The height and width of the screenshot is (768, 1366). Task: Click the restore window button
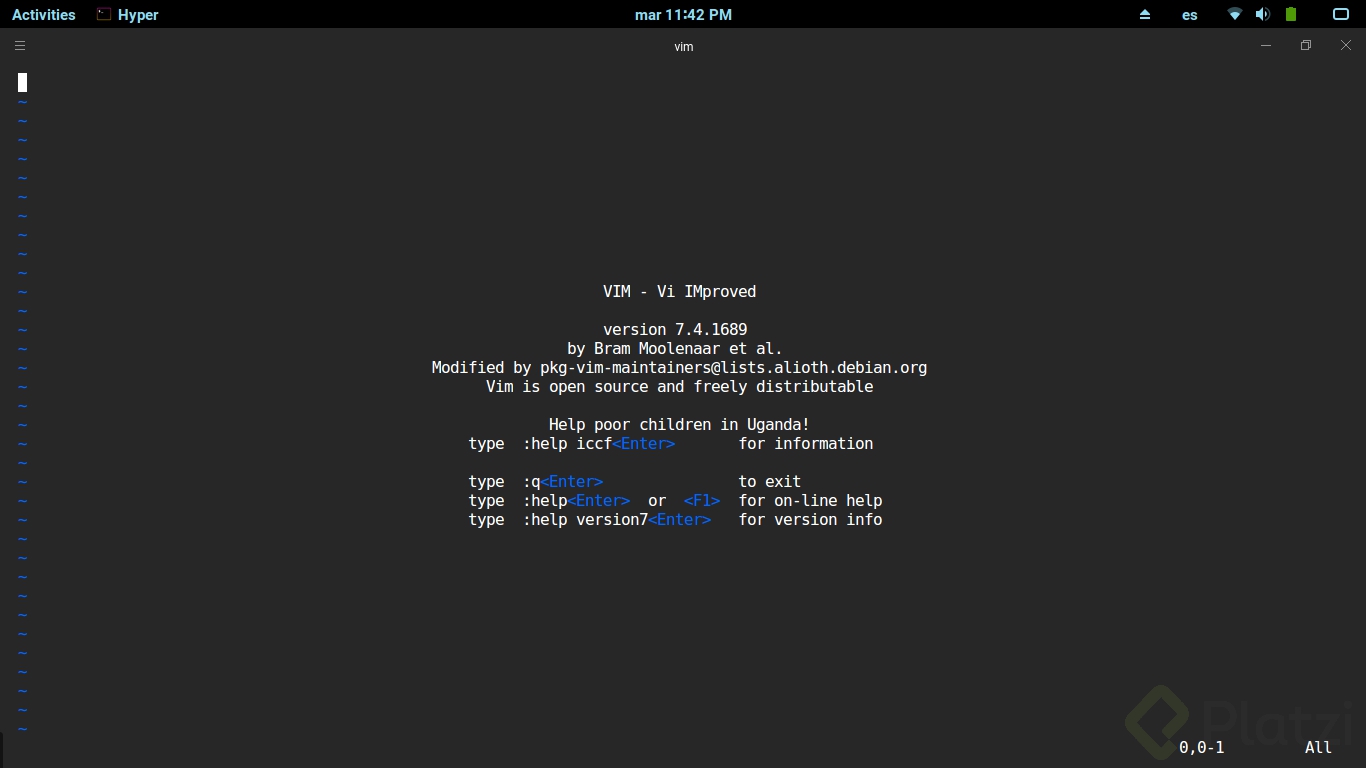click(1305, 45)
